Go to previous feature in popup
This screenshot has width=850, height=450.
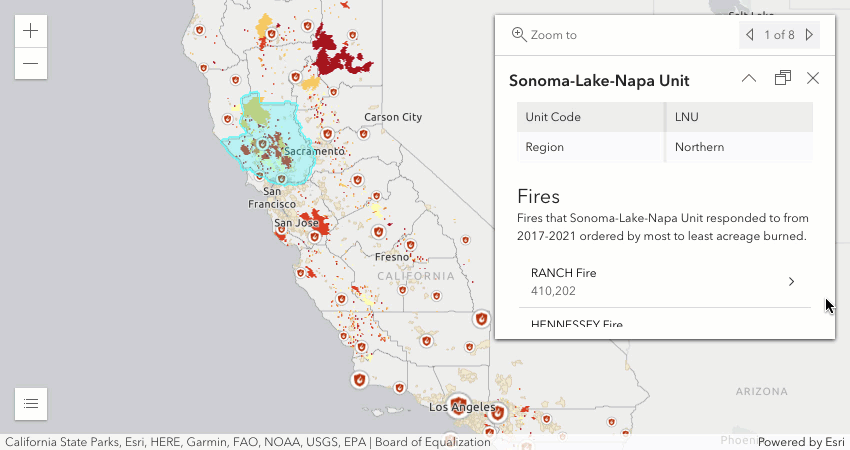(x=750, y=35)
